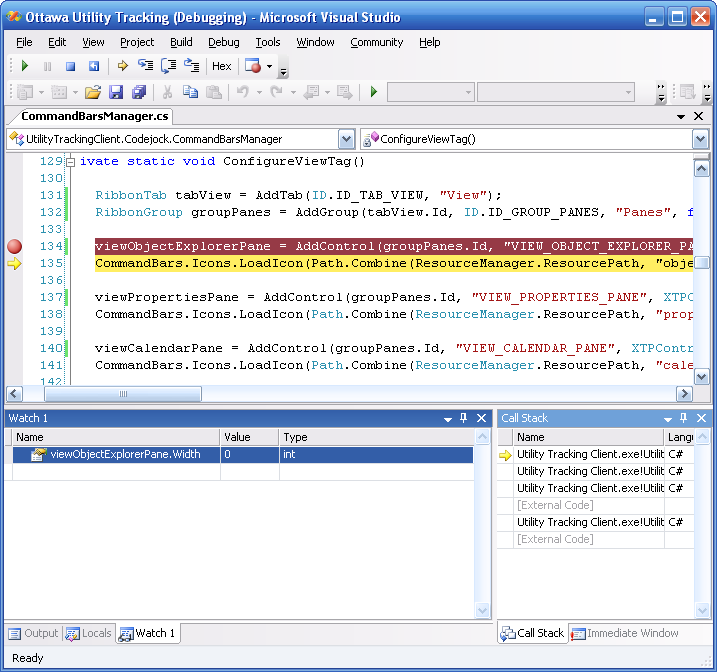717x672 pixels.
Task: Save the file with floppy icon
Action: [116, 92]
